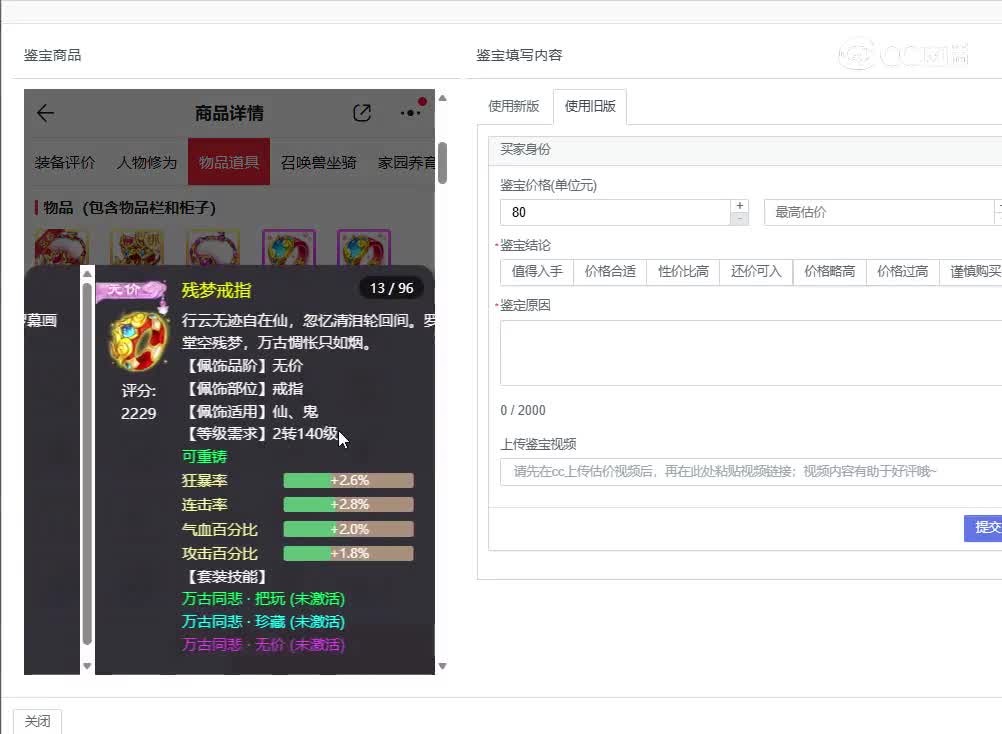Image resolution: width=1002 pixels, height=734 pixels.
Task: Switch to 装备评价 tab
Action: (65, 162)
